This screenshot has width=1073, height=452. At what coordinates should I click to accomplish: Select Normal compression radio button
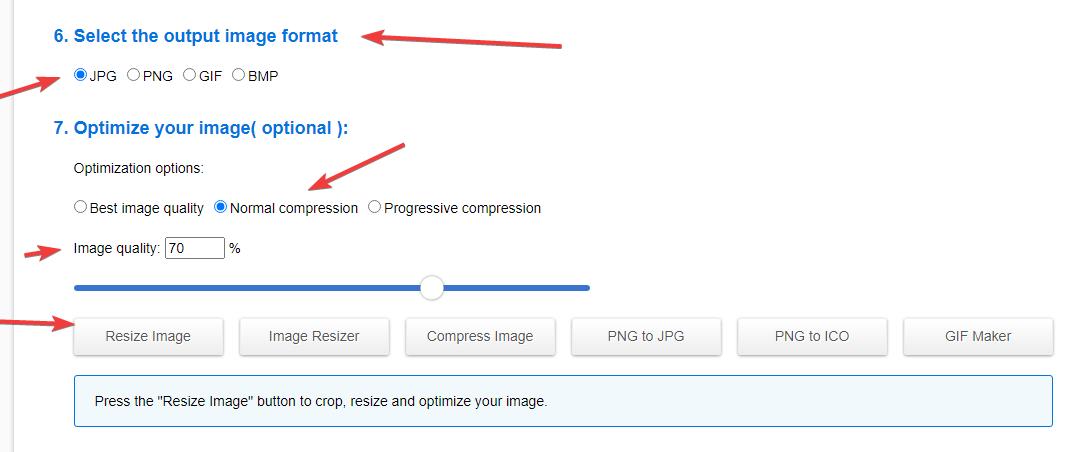(x=221, y=208)
